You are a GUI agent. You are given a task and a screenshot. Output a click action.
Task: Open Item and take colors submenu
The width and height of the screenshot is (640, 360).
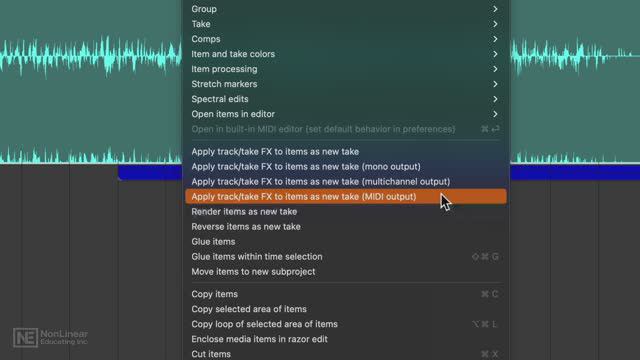click(346, 54)
